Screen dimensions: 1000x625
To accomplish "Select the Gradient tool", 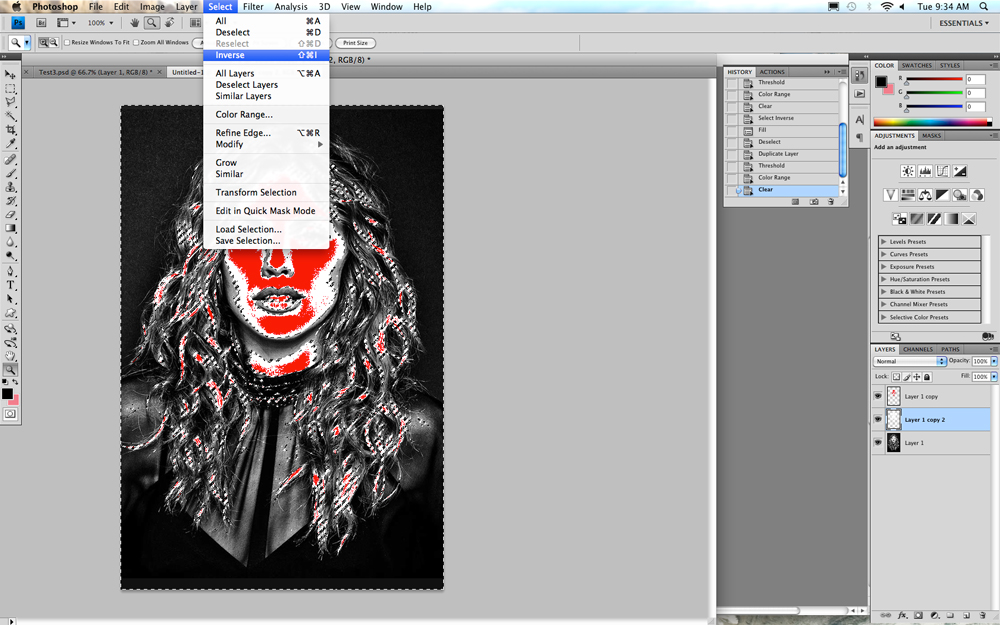I will click(x=10, y=228).
